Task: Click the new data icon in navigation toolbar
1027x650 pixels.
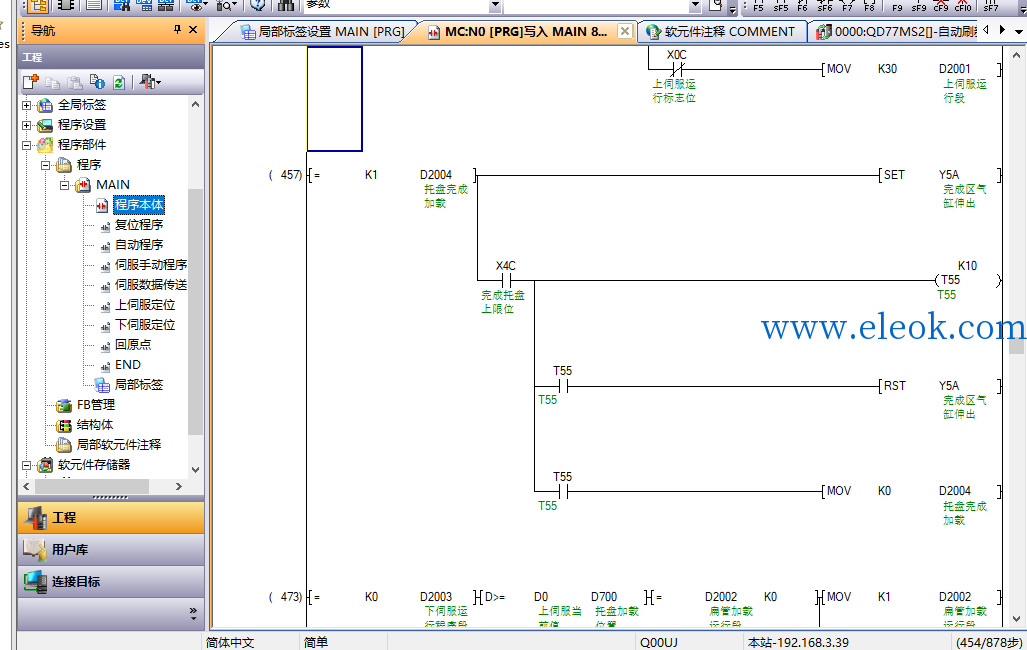Action: 31,82
